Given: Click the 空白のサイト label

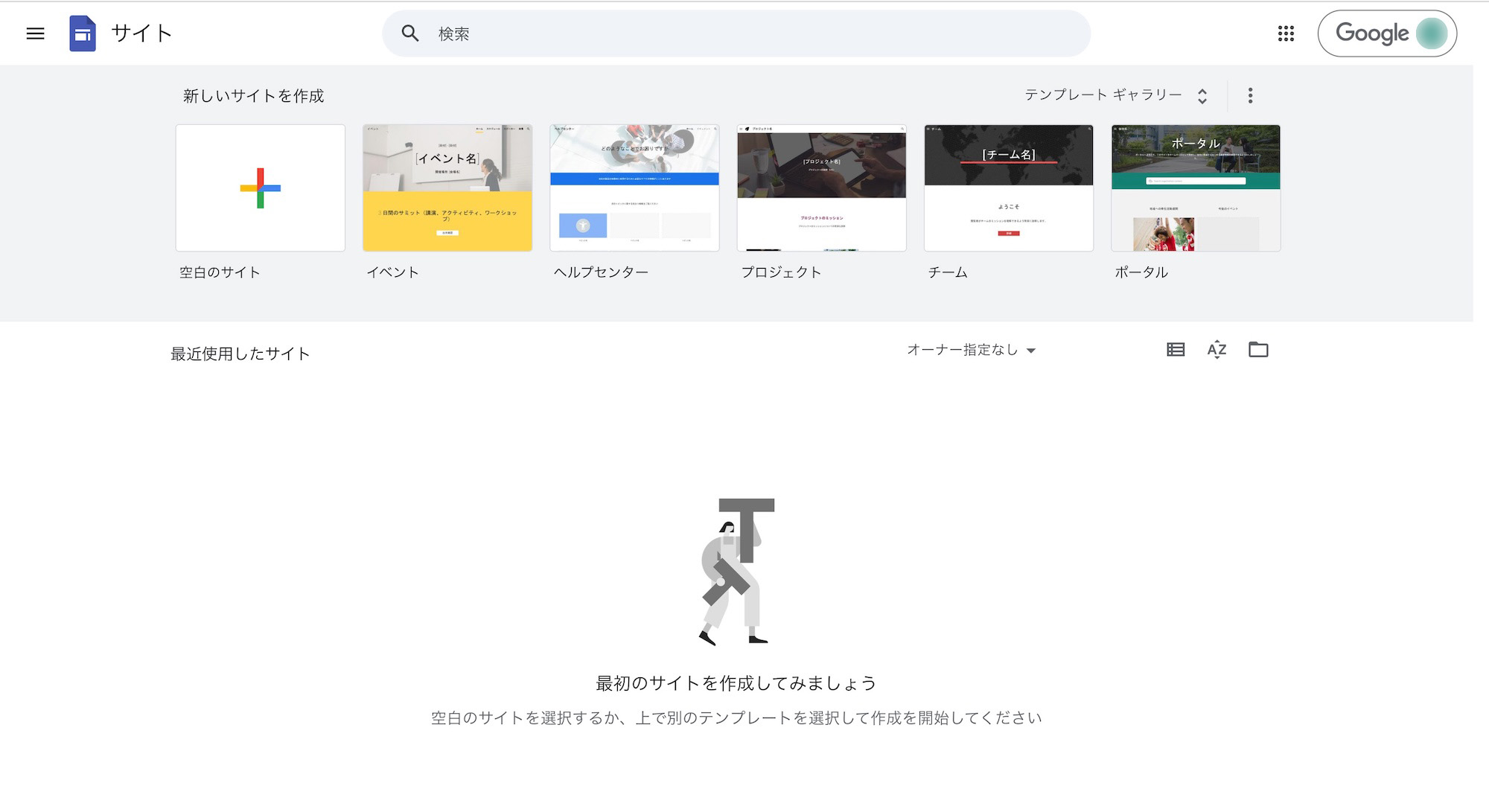Looking at the screenshot, I should [220, 272].
